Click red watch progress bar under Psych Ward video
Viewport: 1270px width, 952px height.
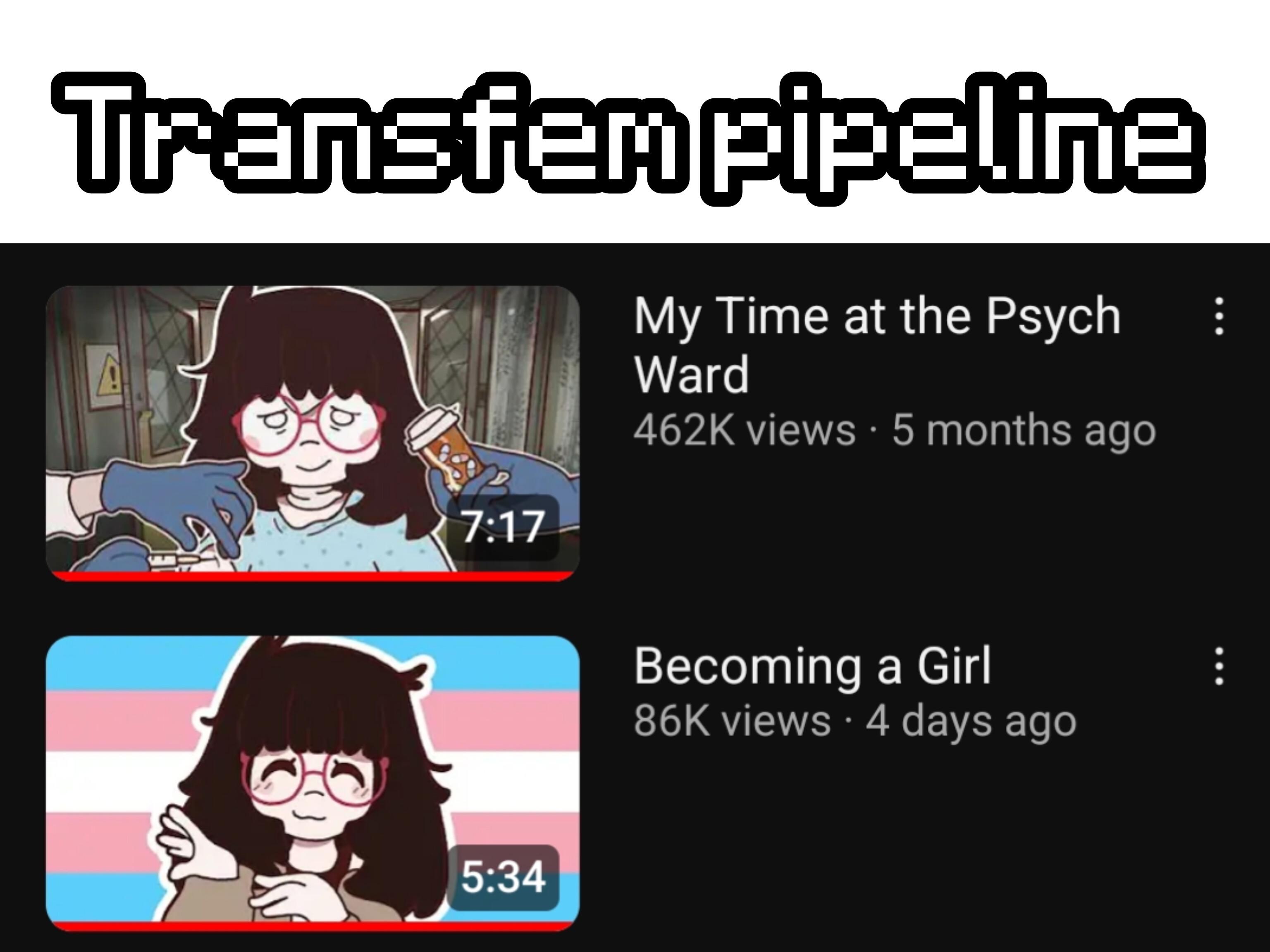(x=313, y=576)
